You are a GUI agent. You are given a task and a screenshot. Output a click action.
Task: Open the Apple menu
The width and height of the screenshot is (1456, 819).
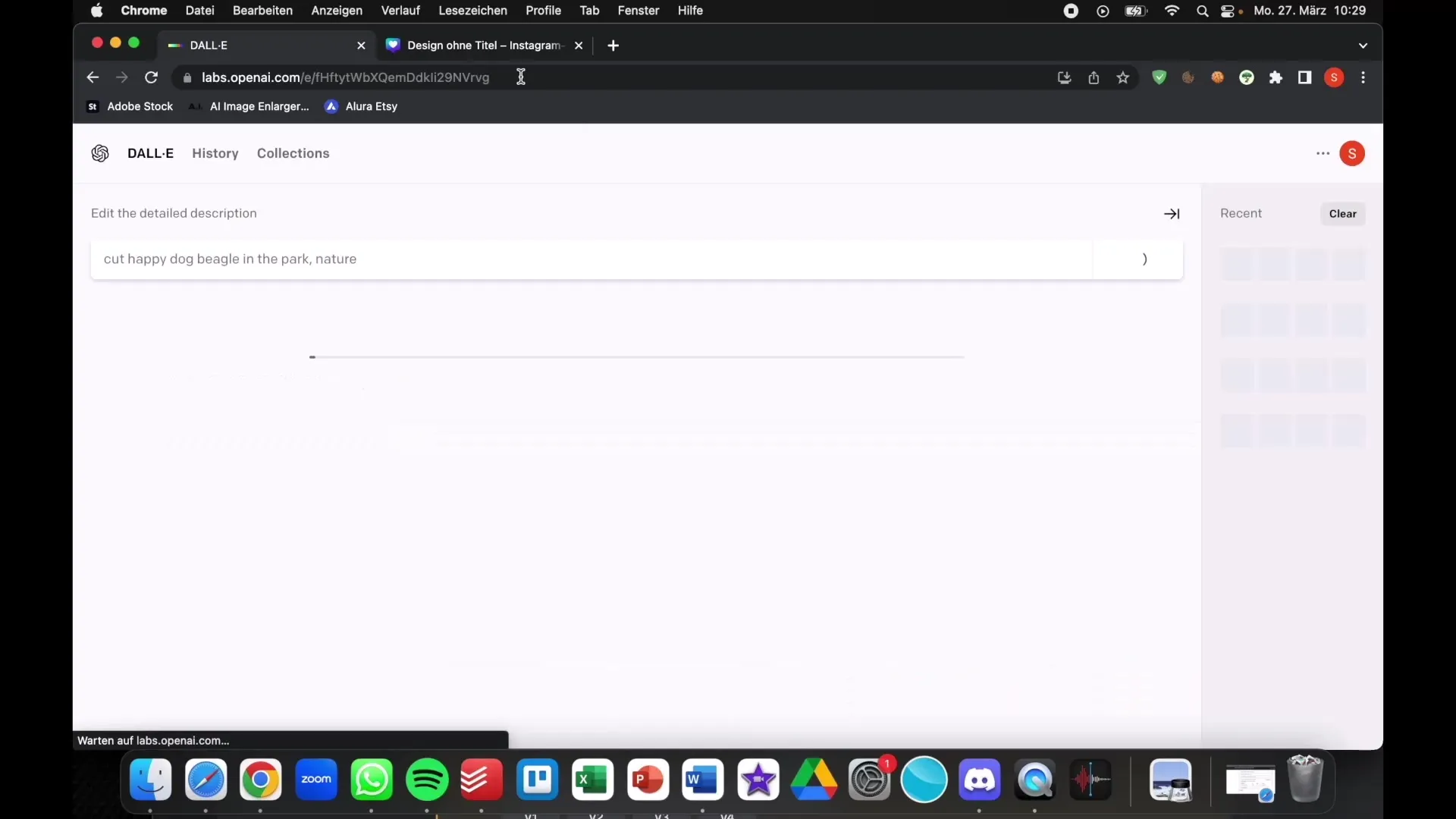pyautogui.click(x=97, y=11)
